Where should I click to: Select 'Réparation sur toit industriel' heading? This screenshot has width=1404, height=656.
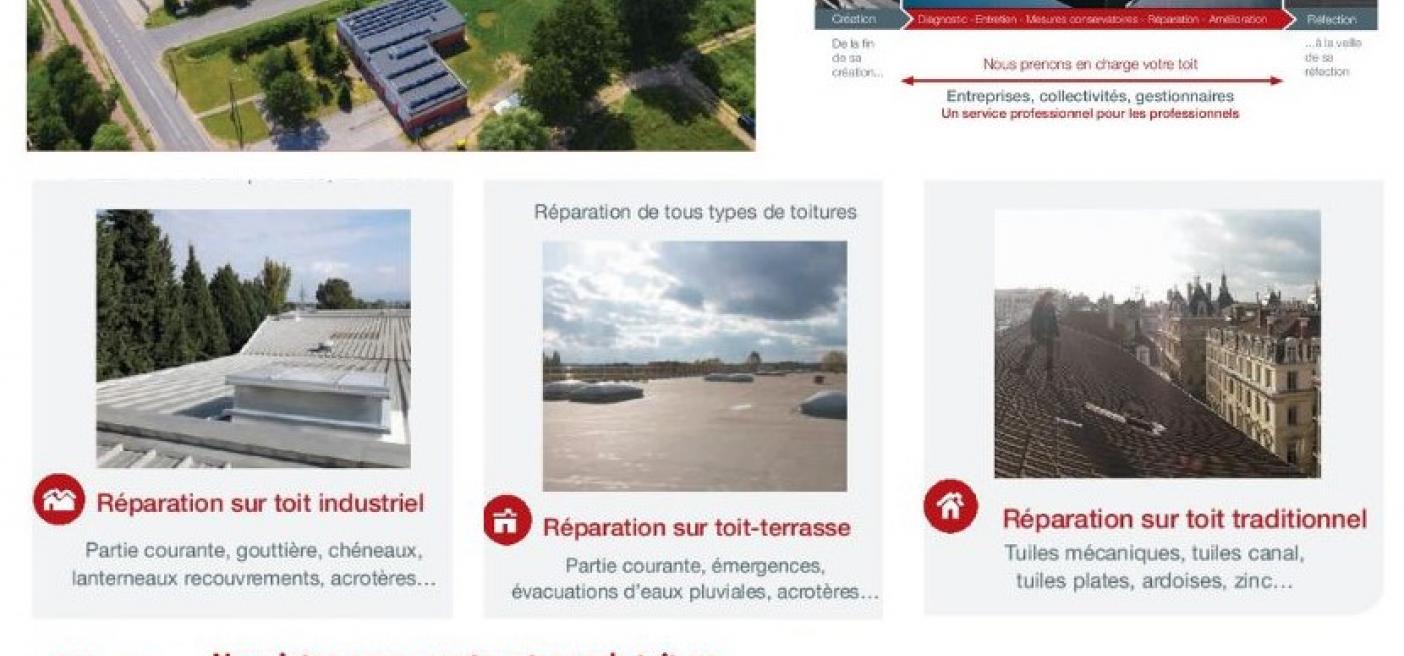point(260,502)
